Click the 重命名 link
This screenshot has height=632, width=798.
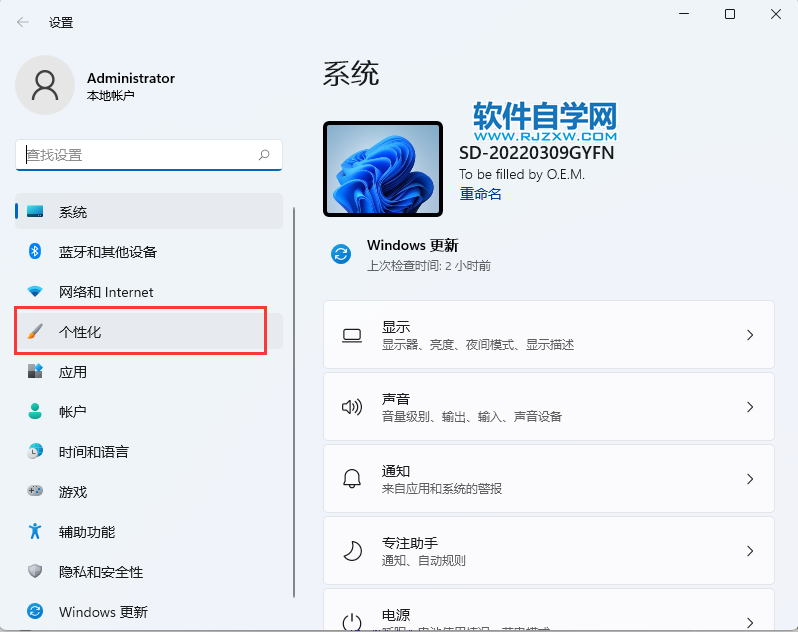pyautogui.click(x=480, y=194)
